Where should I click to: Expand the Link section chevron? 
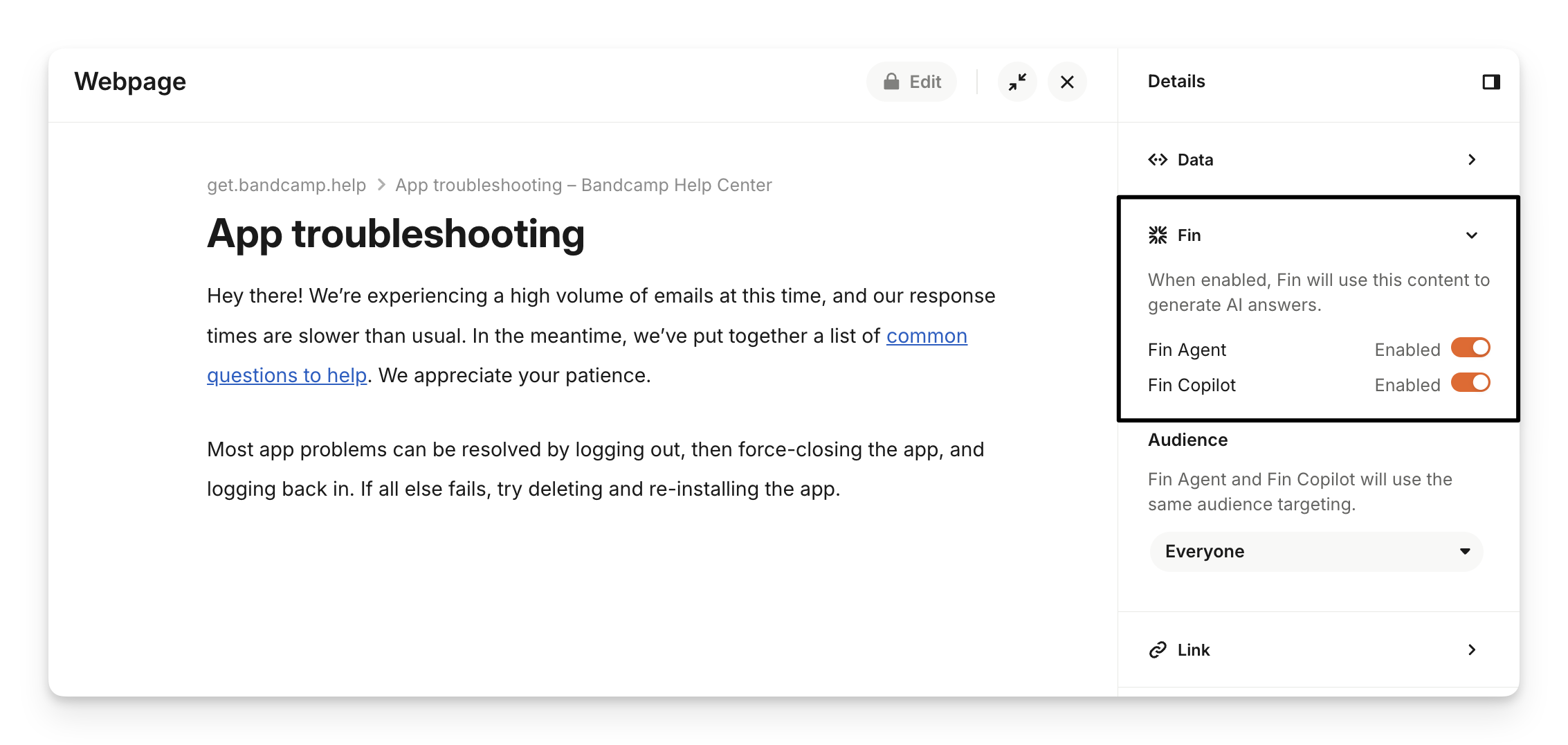click(1472, 650)
